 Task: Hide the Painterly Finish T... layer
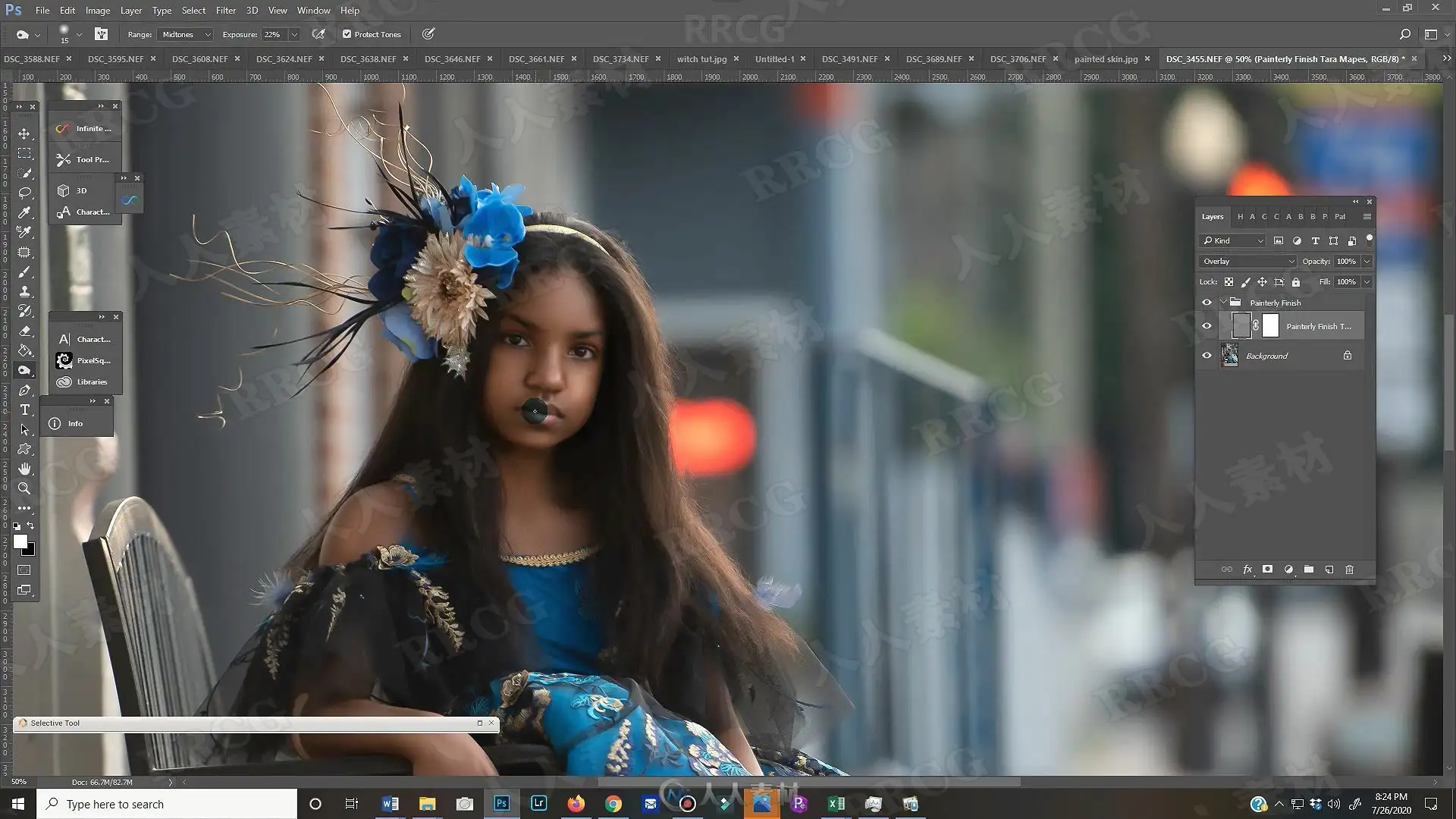tap(1207, 326)
